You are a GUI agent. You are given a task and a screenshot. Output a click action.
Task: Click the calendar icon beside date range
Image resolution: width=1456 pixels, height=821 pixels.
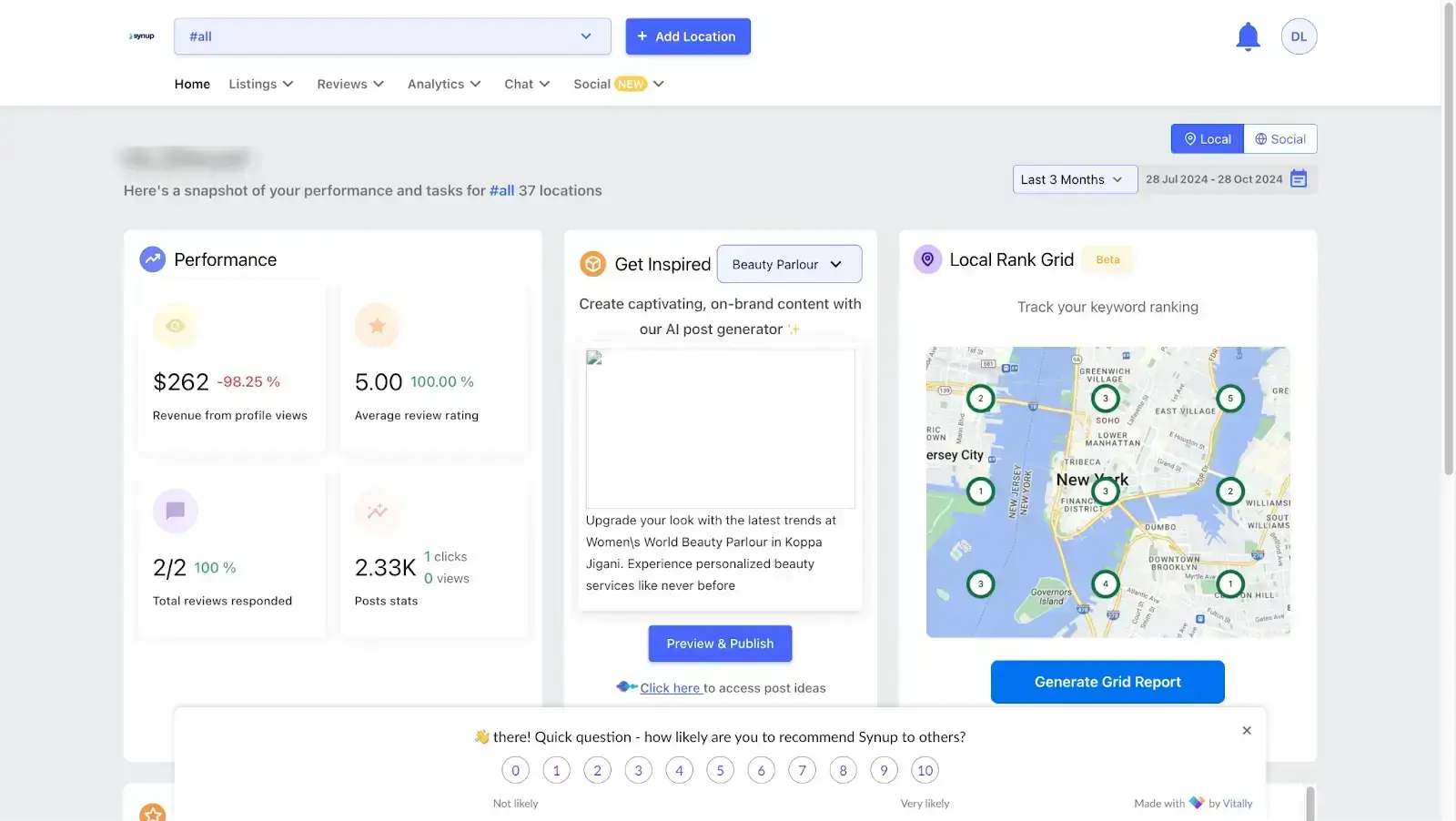click(1299, 179)
